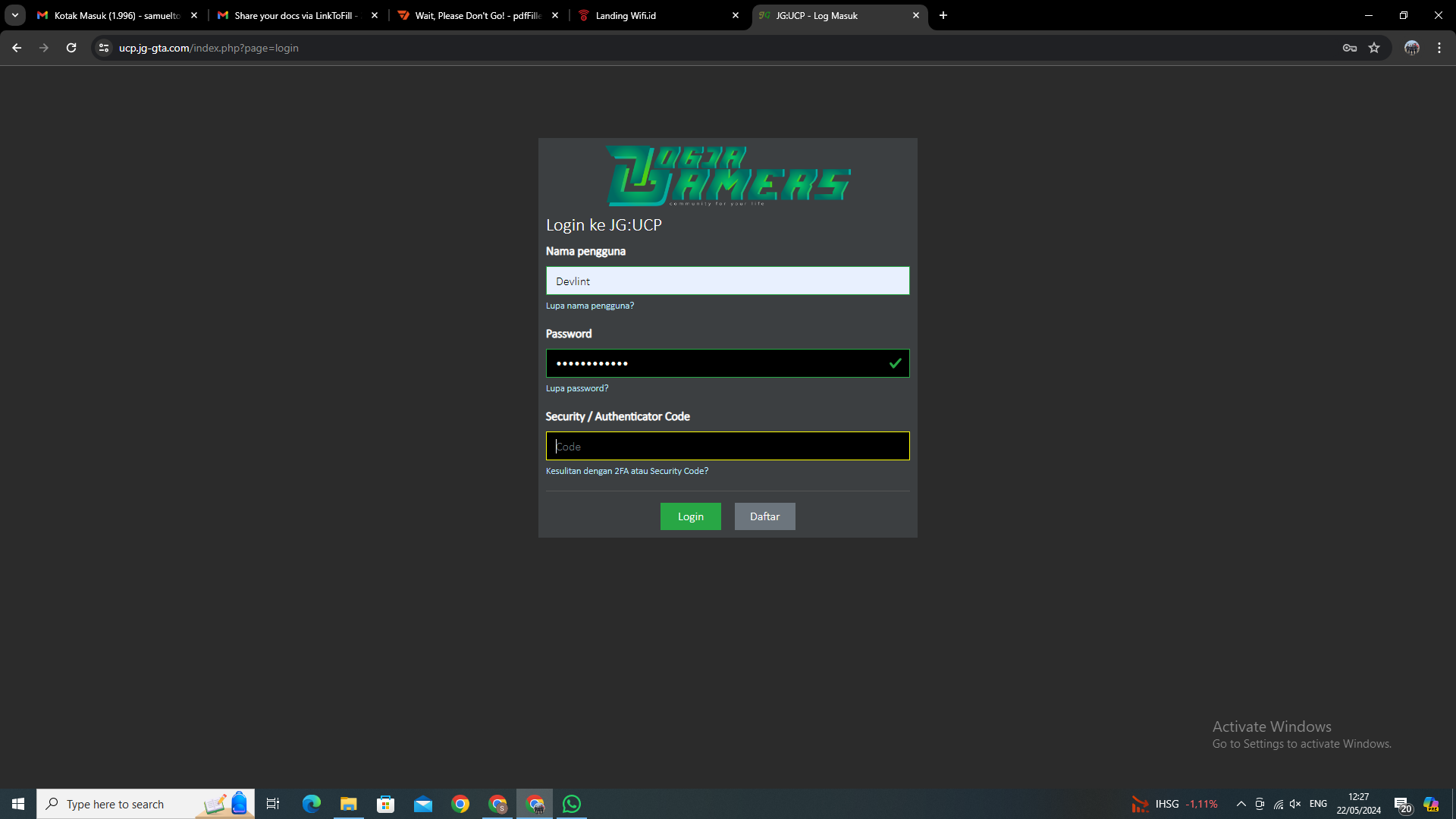The height and width of the screenshot is (819, 1456).
Task: Open the password manager key icon
Action: coord(1350,48)
